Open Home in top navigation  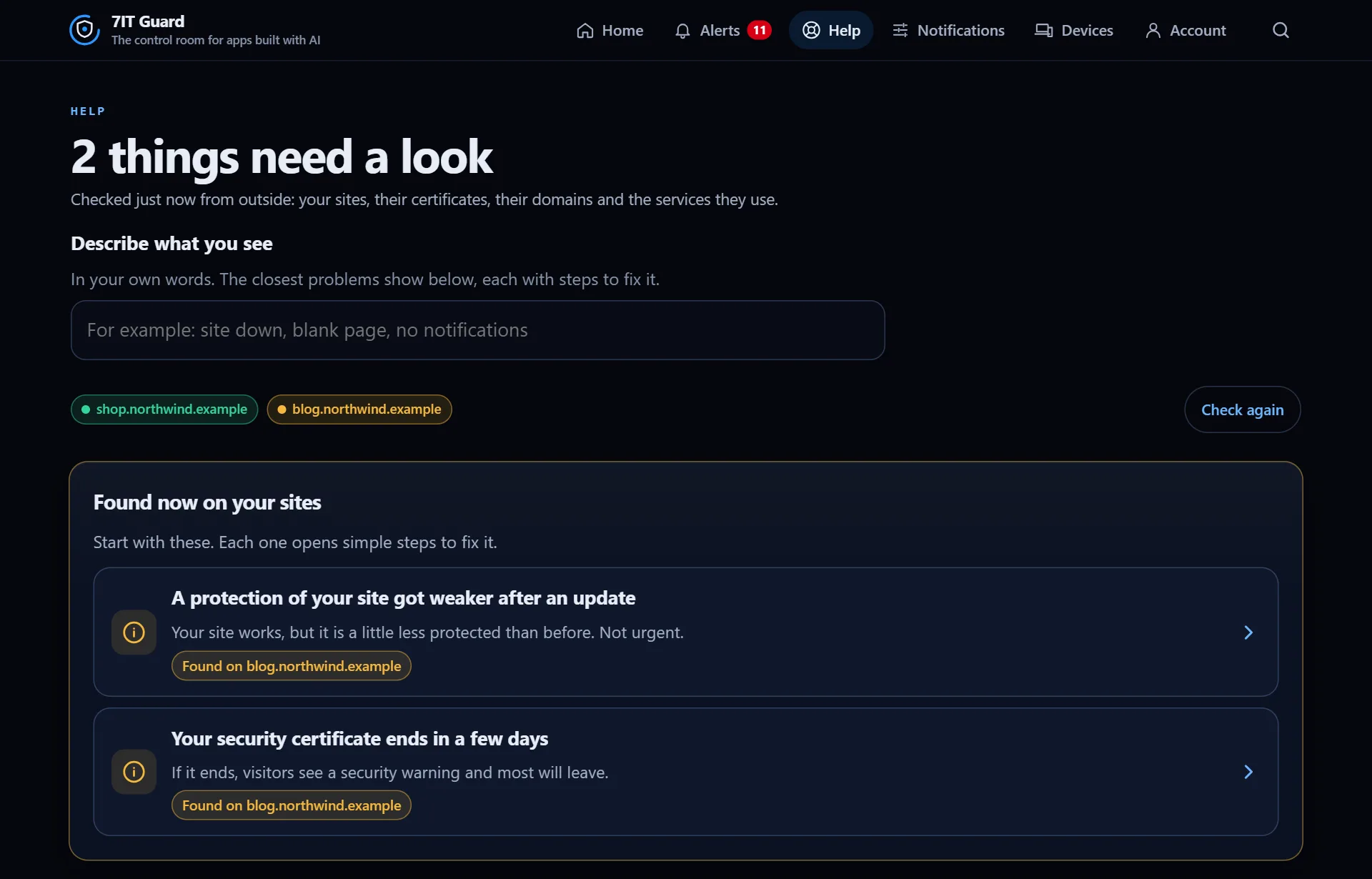[610, 30]
